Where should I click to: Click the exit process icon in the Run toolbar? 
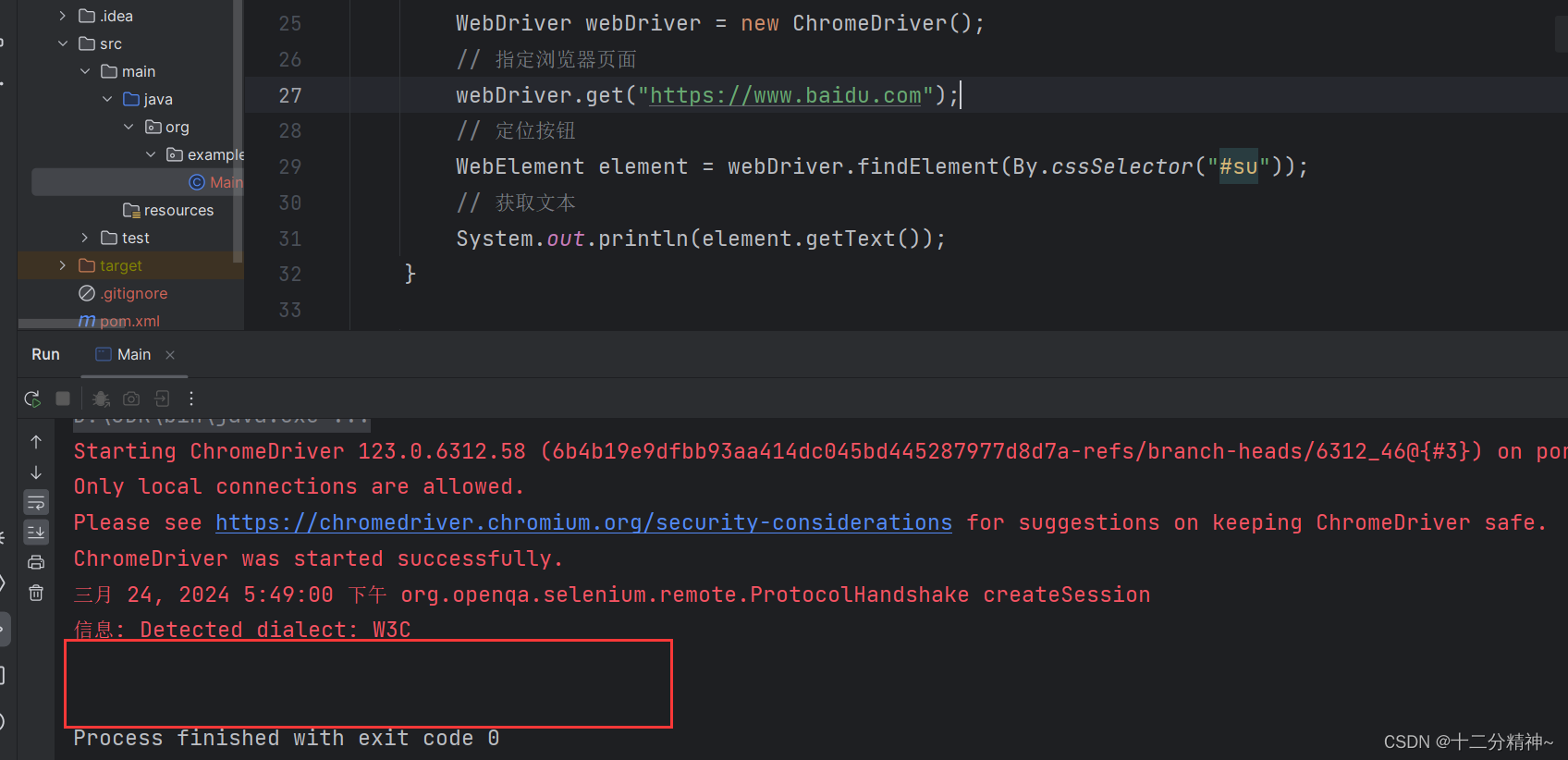(x=162, y=398)
